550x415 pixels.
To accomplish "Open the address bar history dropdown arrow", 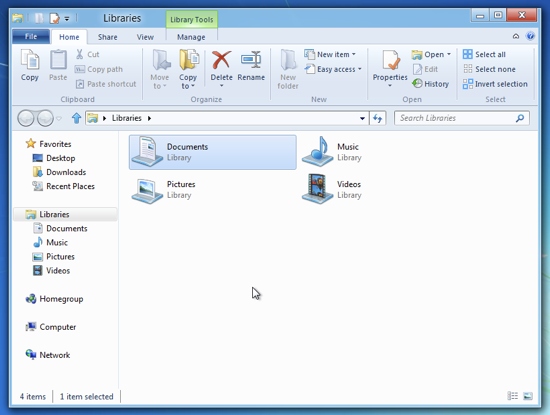I will tap(362, 119).
